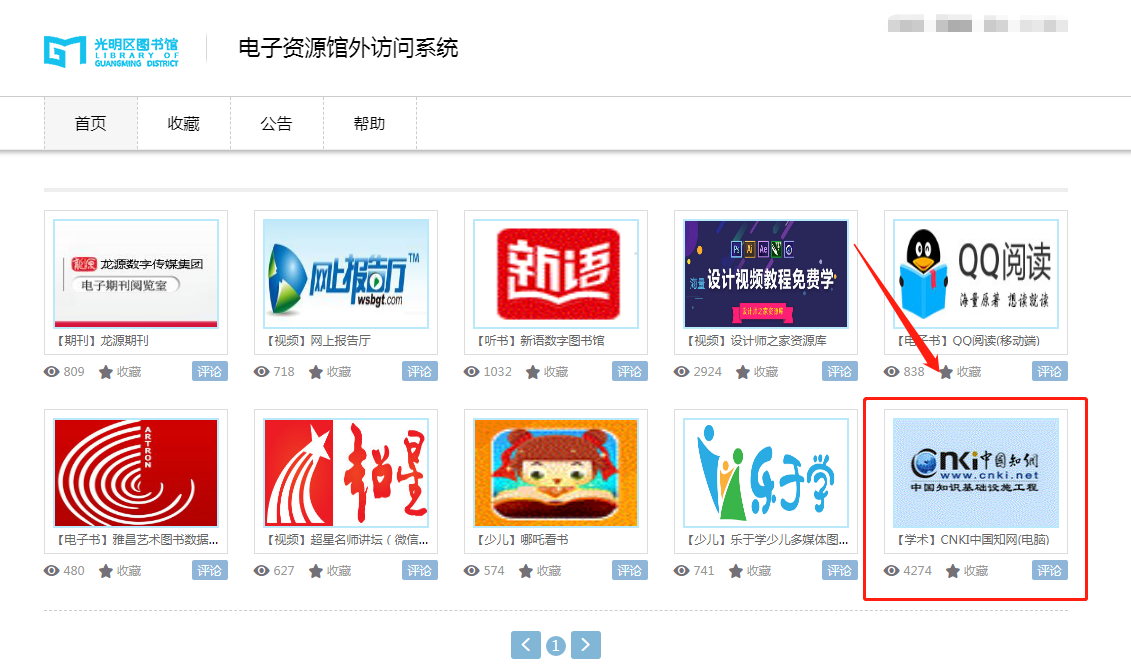The width and height of the screenshot is (1131, 671).
Task: Open the 【视频】超星名师讲坛 link
Action: pyautogui.click(x=346, y=540)
